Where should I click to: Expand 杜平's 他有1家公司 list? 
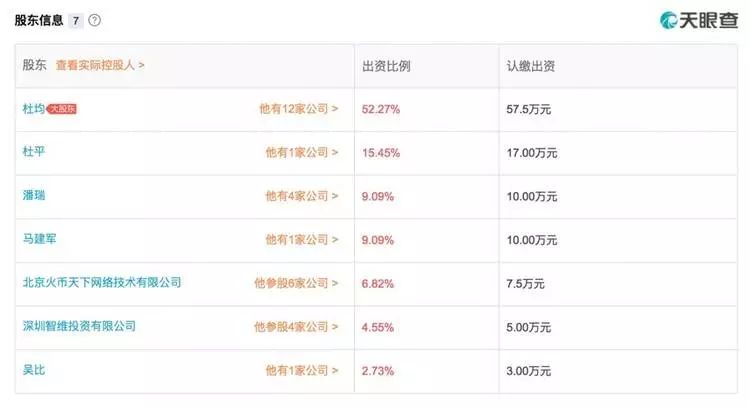pyautogui.click(x=301, y=153)
